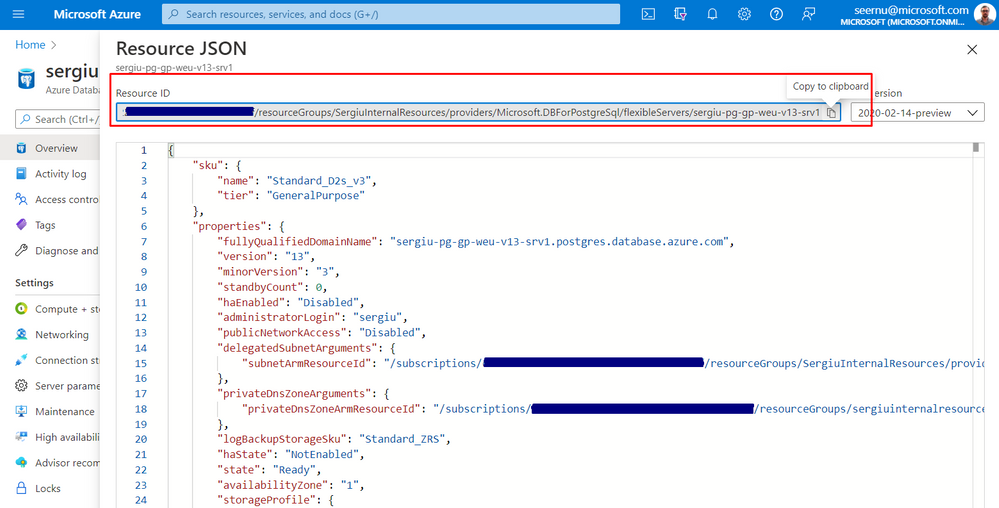Click the Maintenance icon
Image resolution: width=999 pixels, height=508 pixels.
(21, 411)
